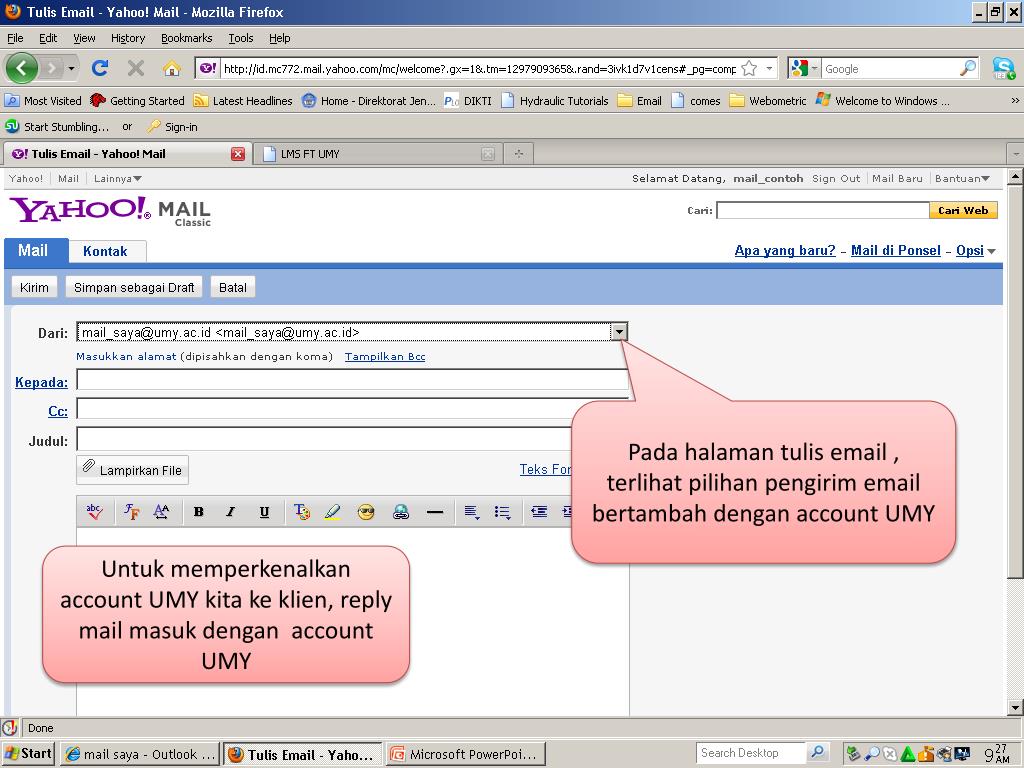Click Start Stumbling toolbar button
The width and height of the screenshot is (1024, 768).
(x=57, y=127)
